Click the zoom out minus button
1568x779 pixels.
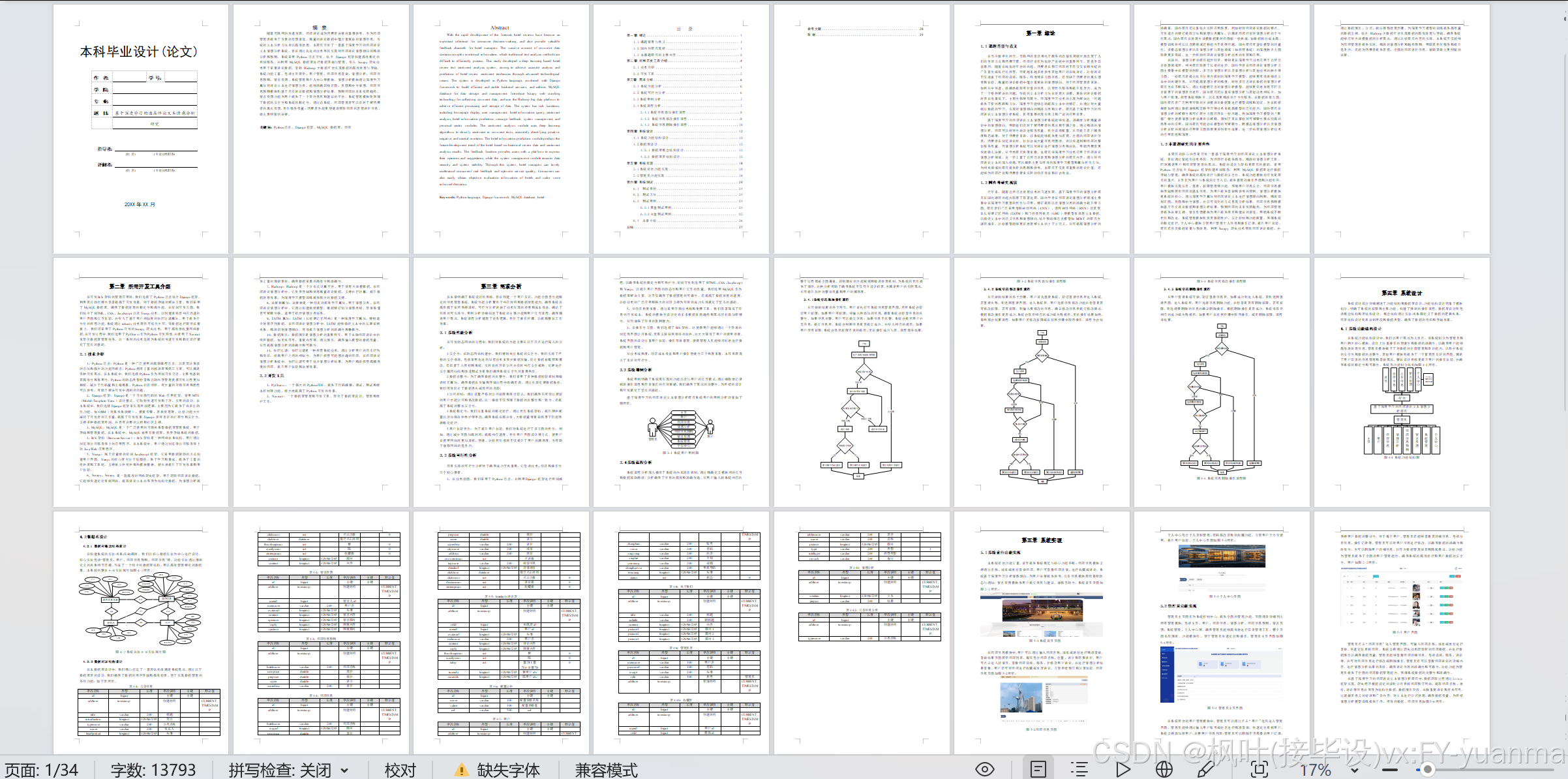tap(1390, 770)
